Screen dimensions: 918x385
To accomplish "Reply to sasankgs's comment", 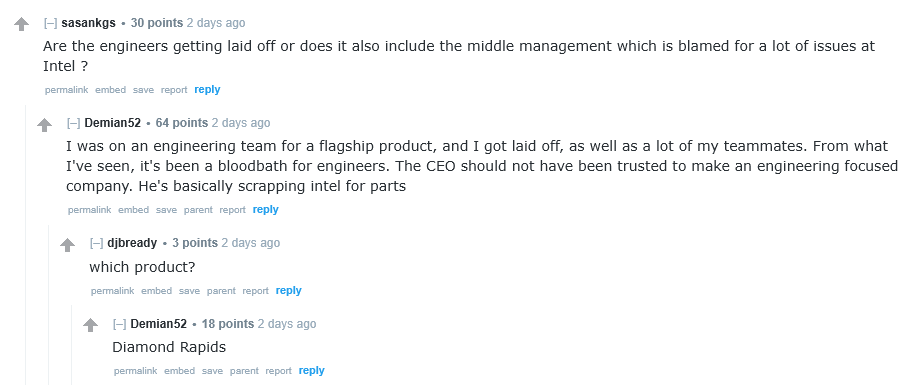I will [x=207, y=90].
